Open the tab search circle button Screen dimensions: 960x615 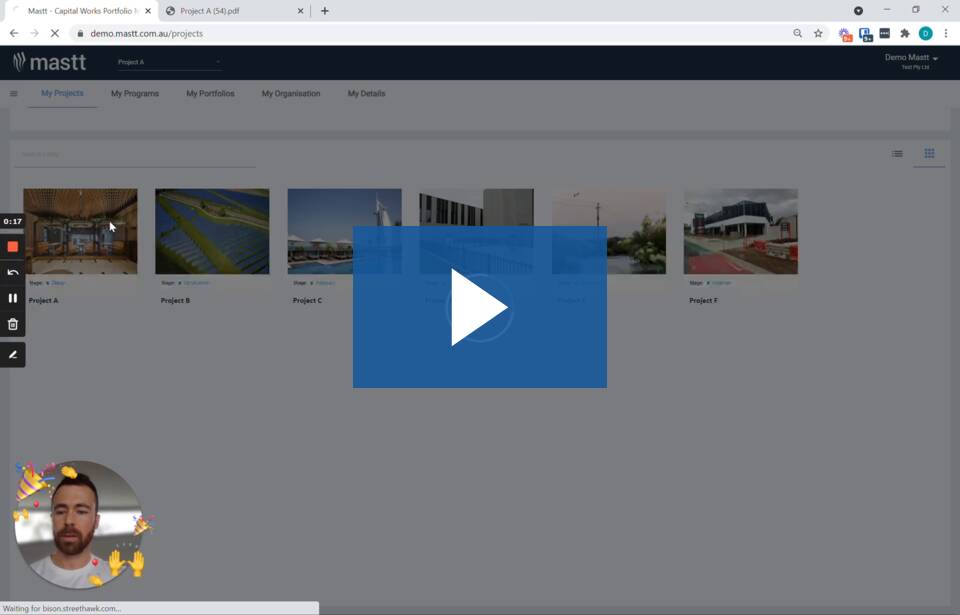coord(858,11)
